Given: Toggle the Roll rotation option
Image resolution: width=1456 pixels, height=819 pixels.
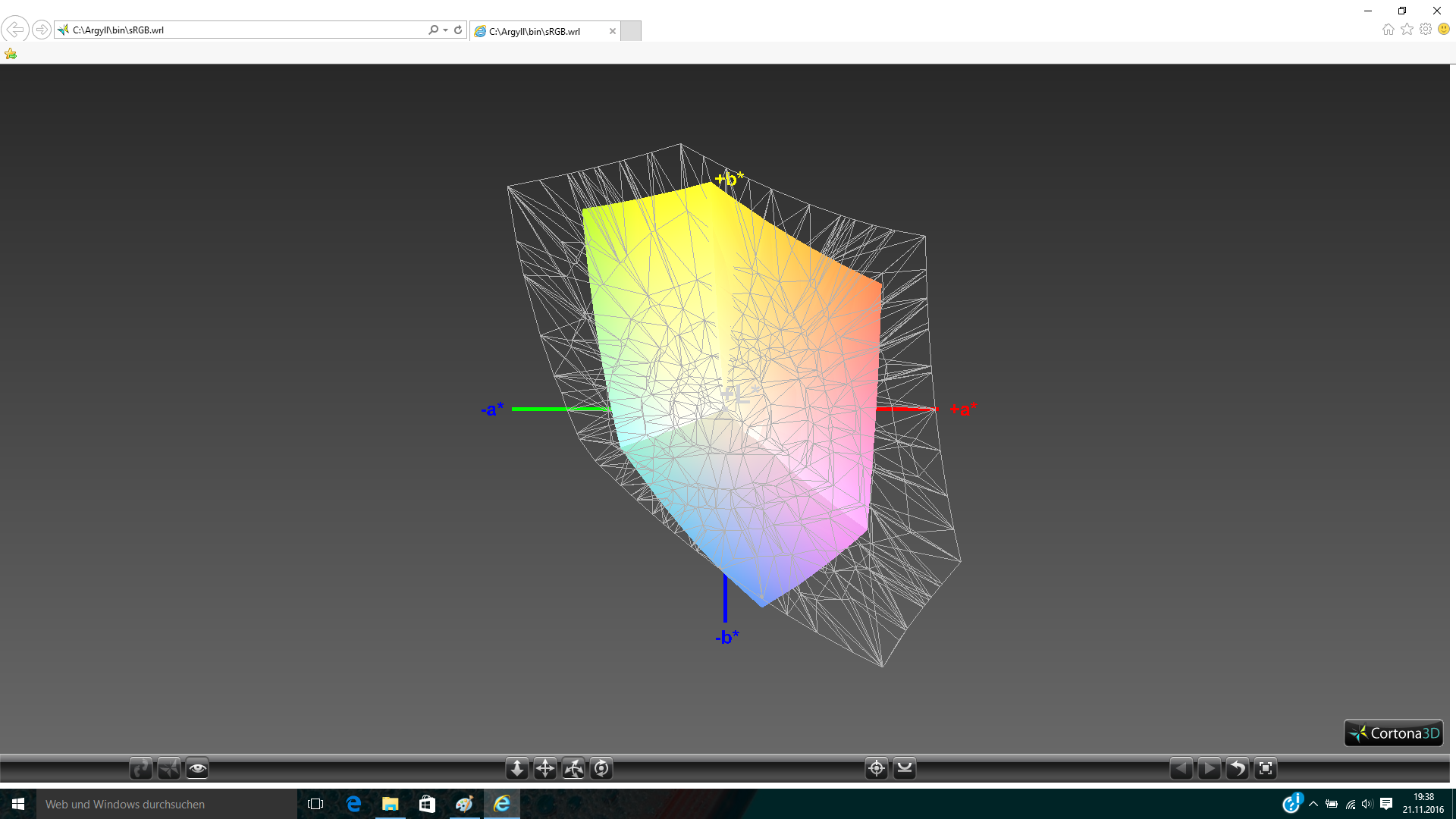Looking at the screenshot, I should coord(601,768).
